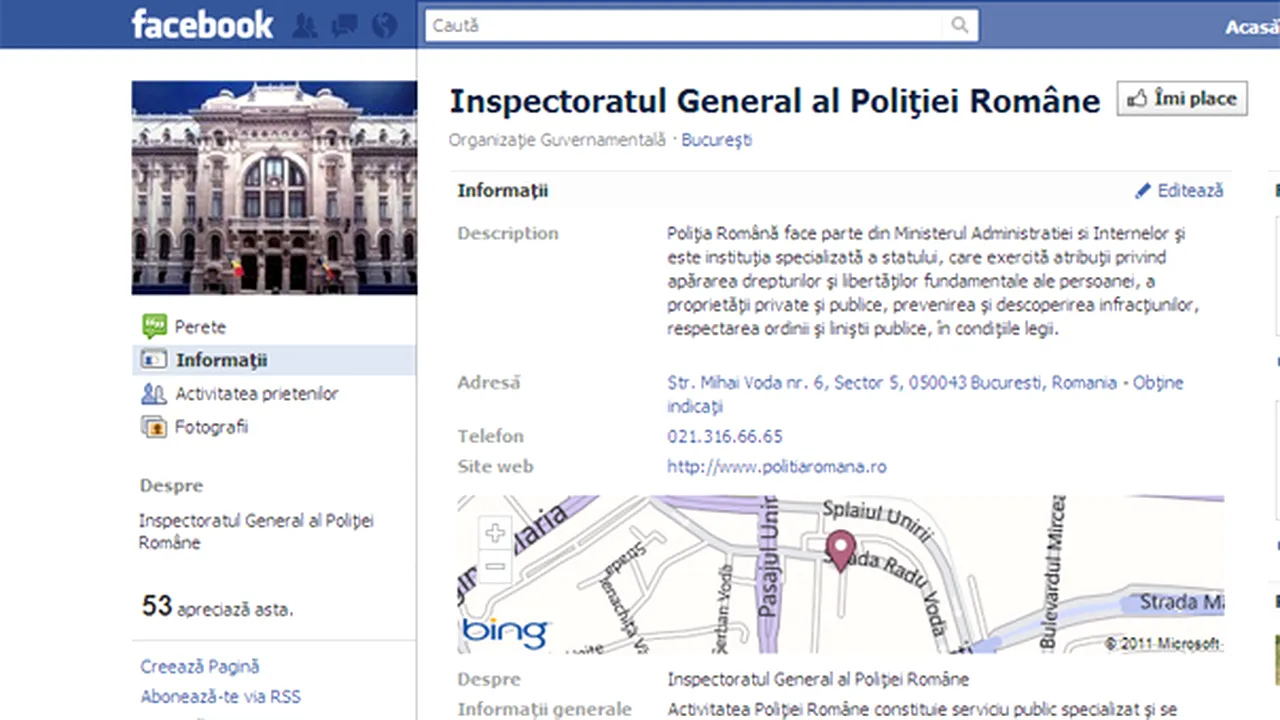Click the Bing logo on map
Viewport: 1280px width, 720px height.
tap(505, 632)
